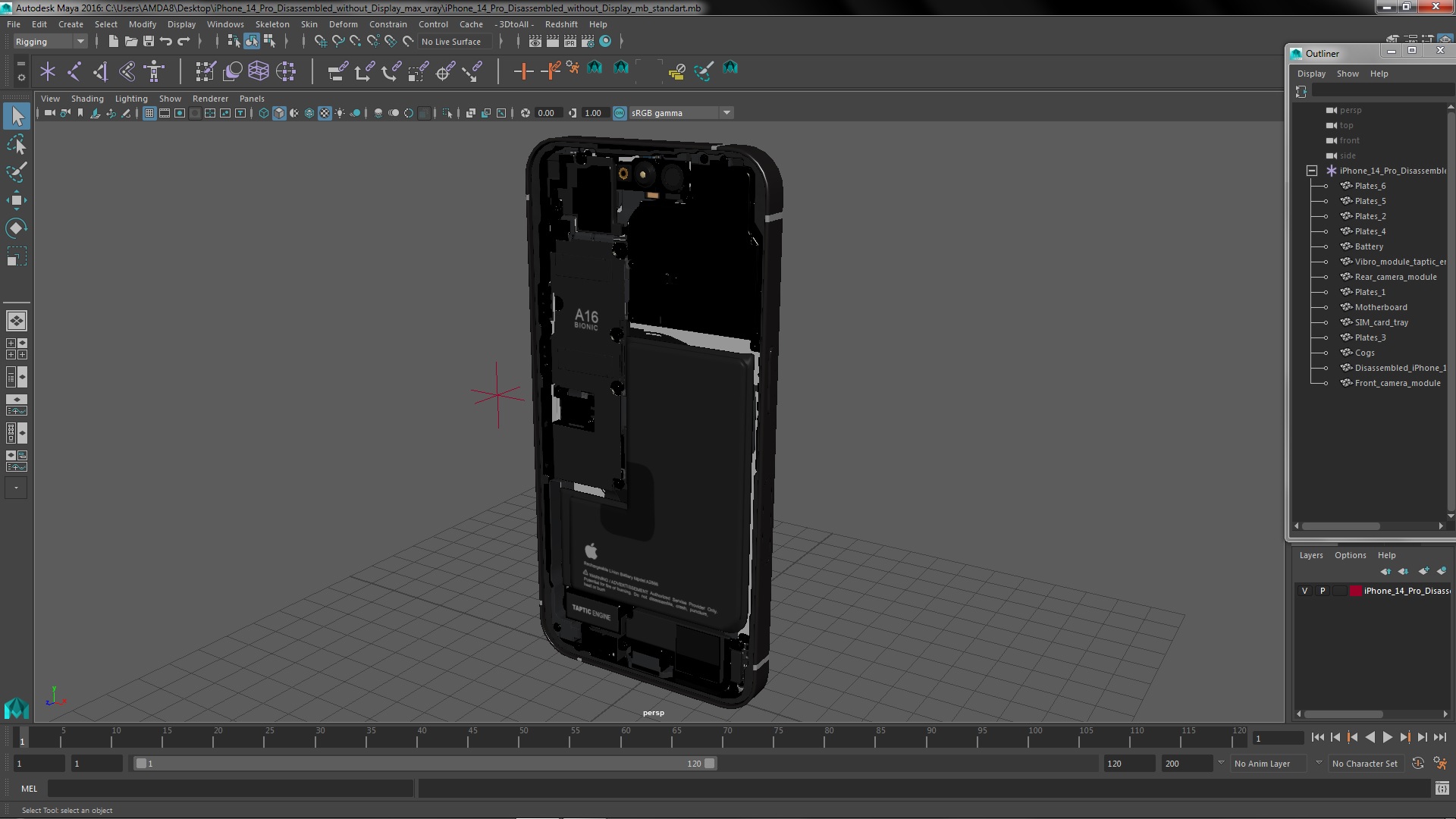Image resolution: width=1456 pixels, height=819 pixels.
Task: Click the Open Scene folder icon
Action: (x=131, y=41)
